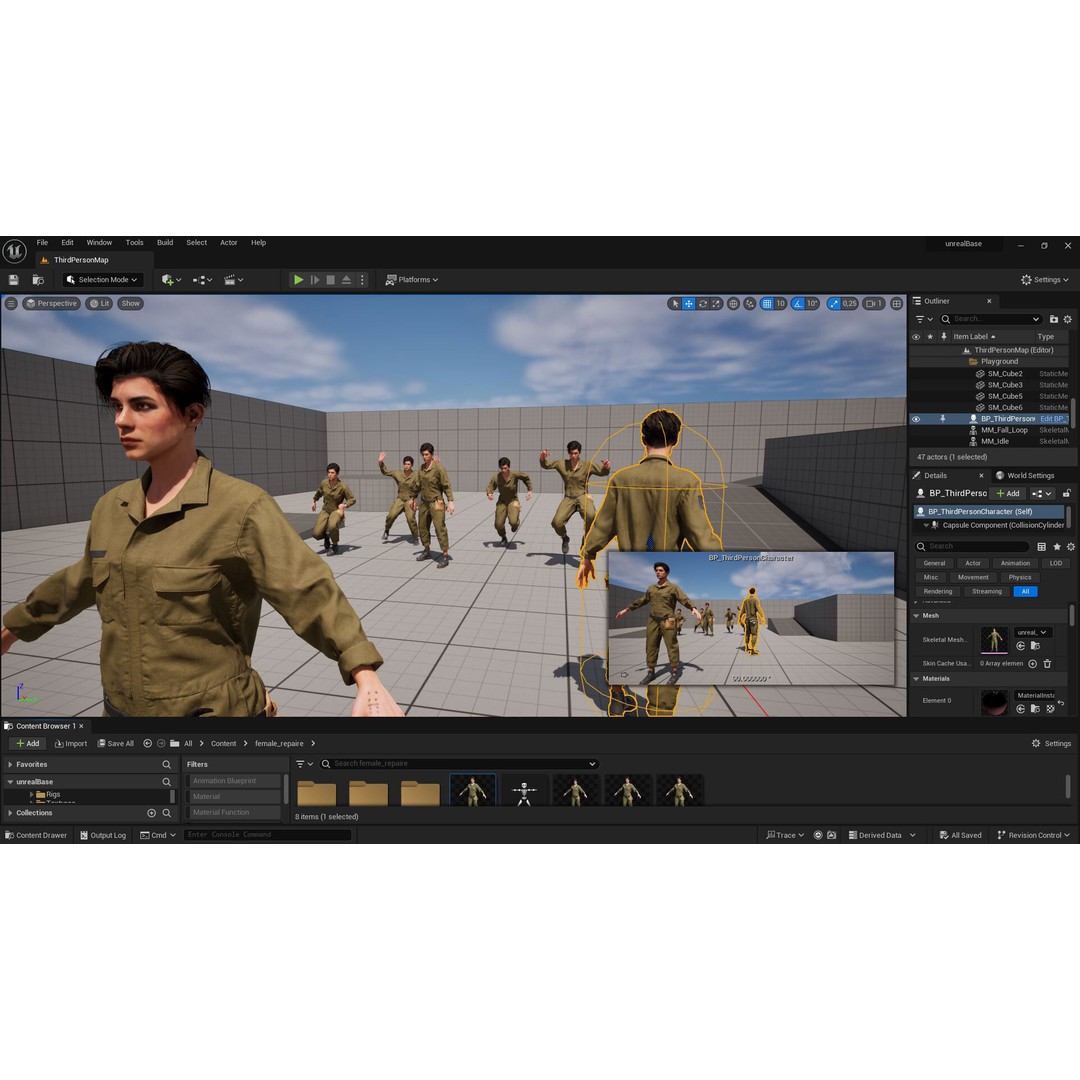This screenshot has width=1080, height=1080.
Task: Toggle rotation angle snapping
Action: point(798,303)
